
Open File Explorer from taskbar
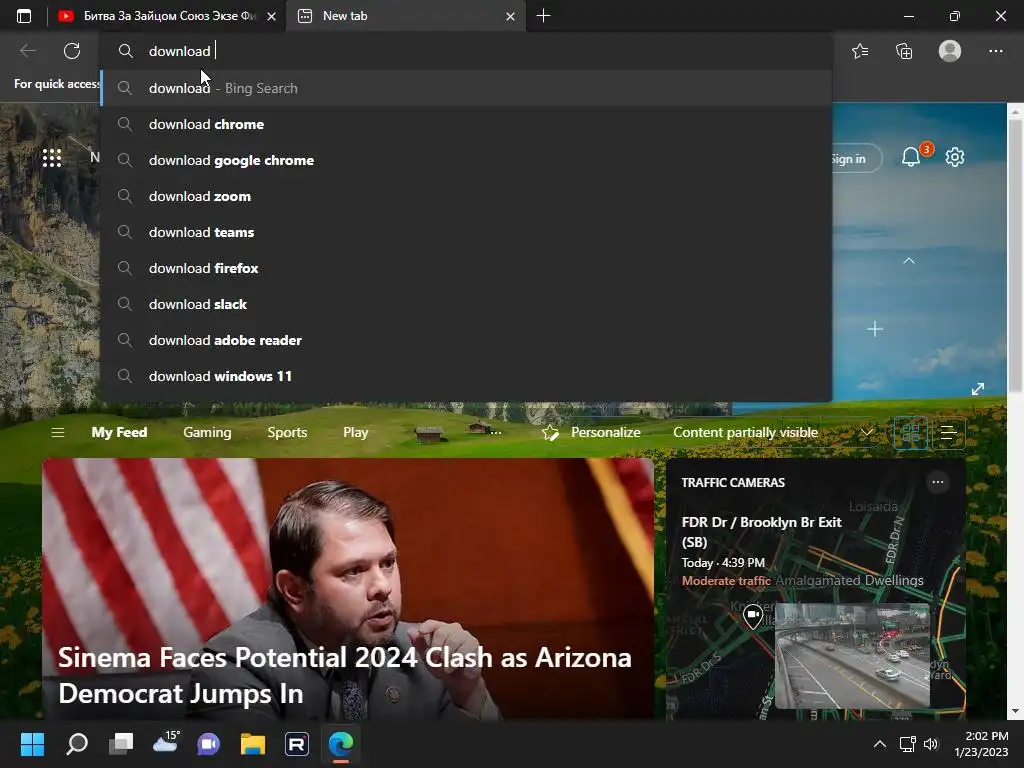point(253,744)
